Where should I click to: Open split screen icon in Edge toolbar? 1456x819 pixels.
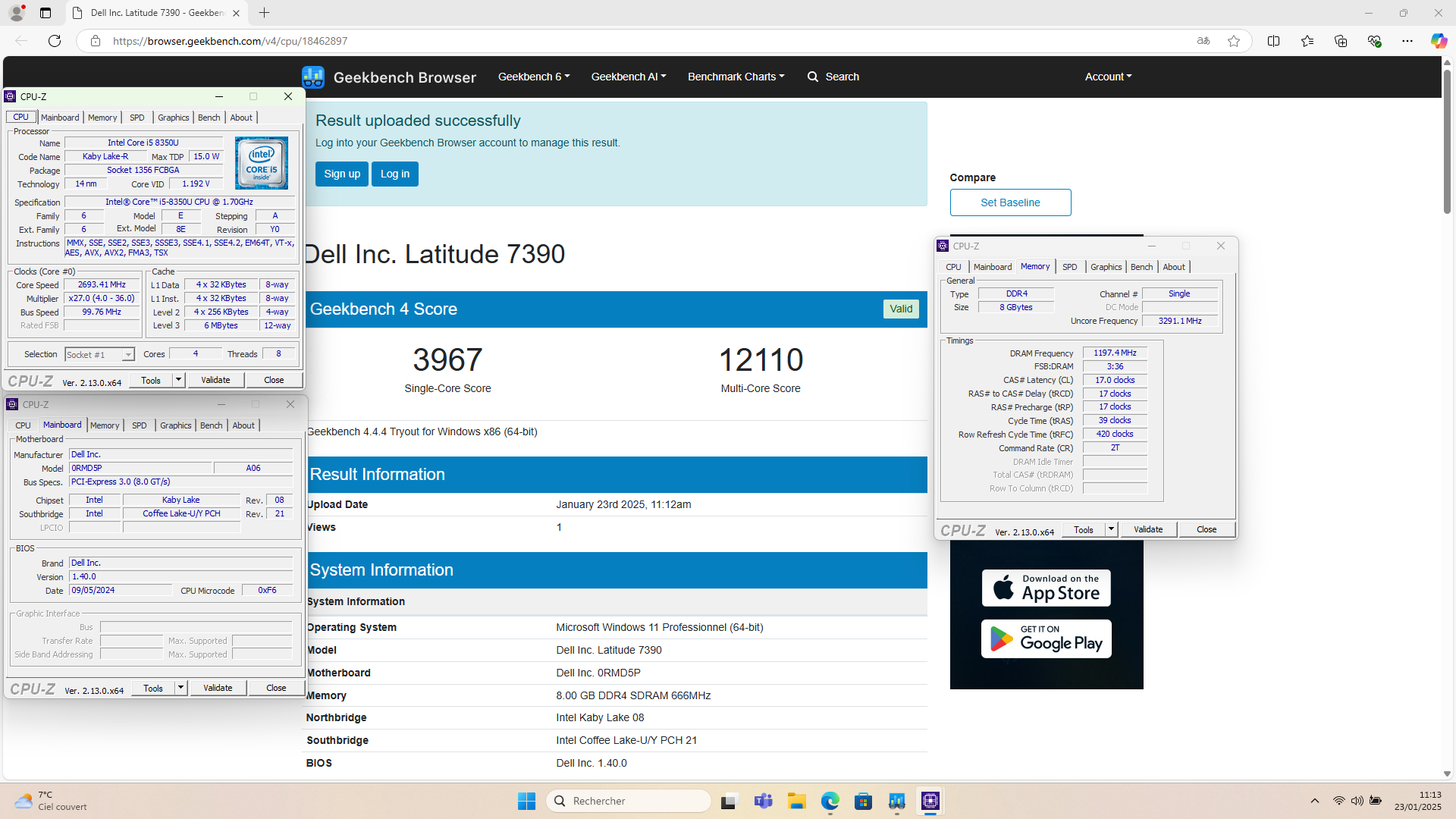1274,41
